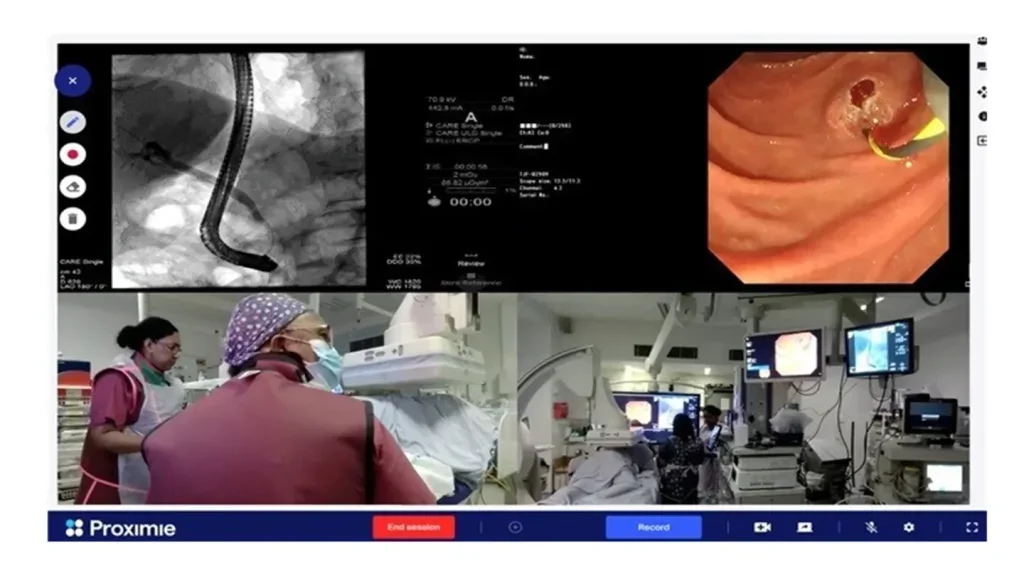Click the four-diamond layout icon in sidebar

(x=982, y=91)
